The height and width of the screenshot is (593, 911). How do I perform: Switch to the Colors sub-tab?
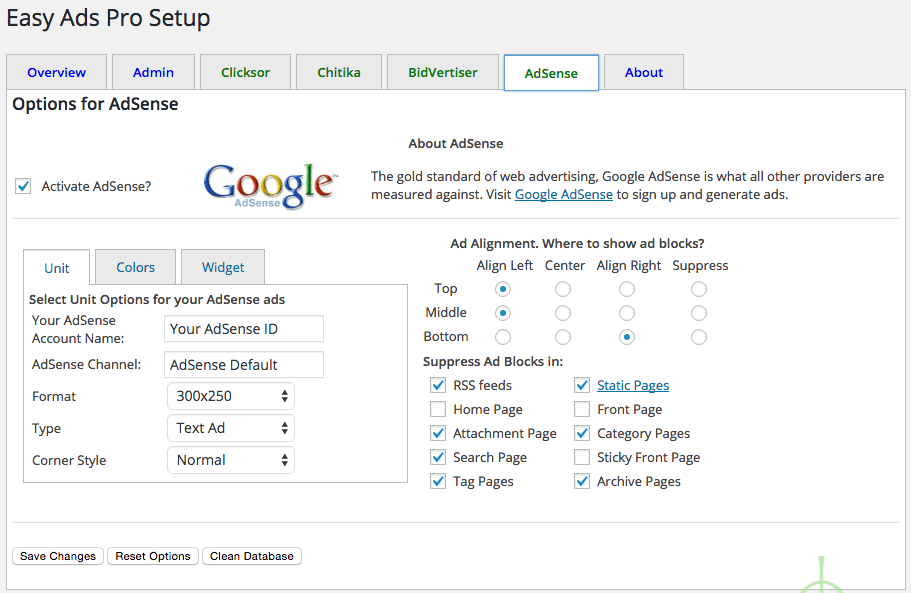coord(135,267)
